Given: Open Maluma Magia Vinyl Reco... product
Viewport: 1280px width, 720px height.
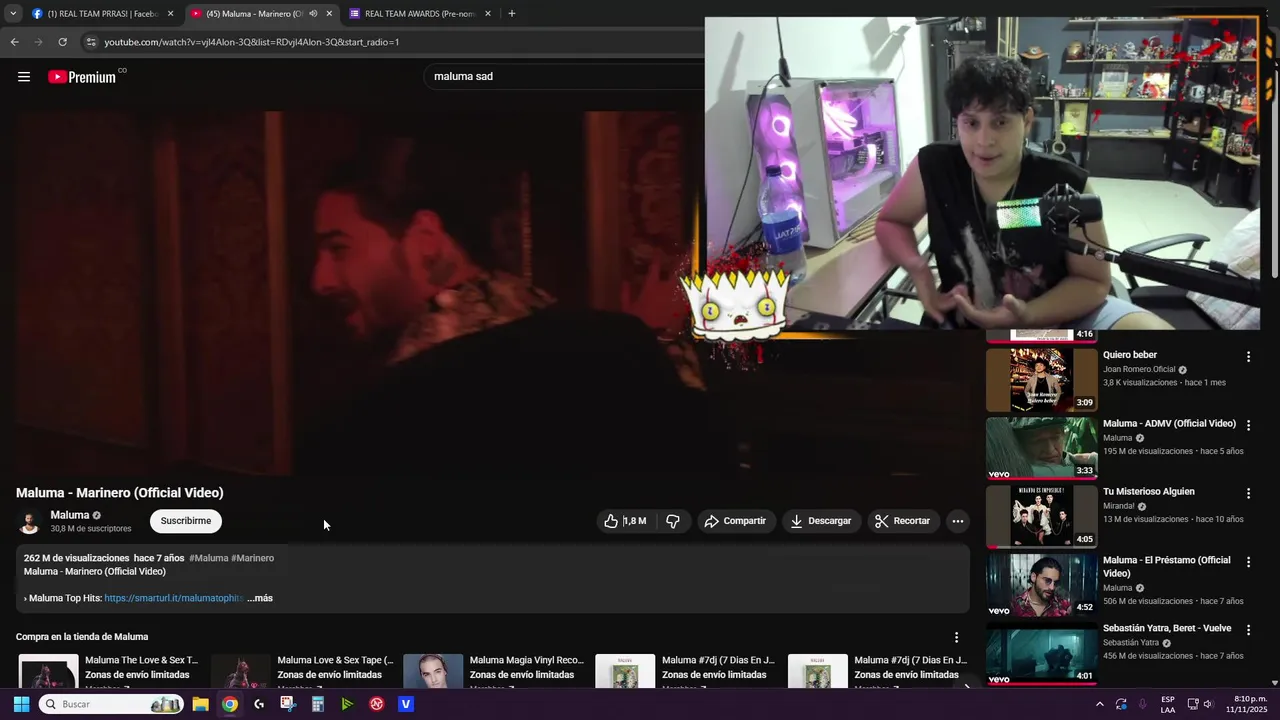Looking at the screenshot, I should pos(526,660).
